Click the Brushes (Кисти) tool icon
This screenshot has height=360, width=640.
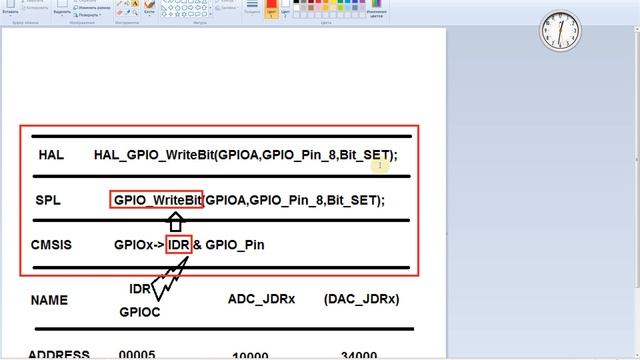tap(149, 4)
